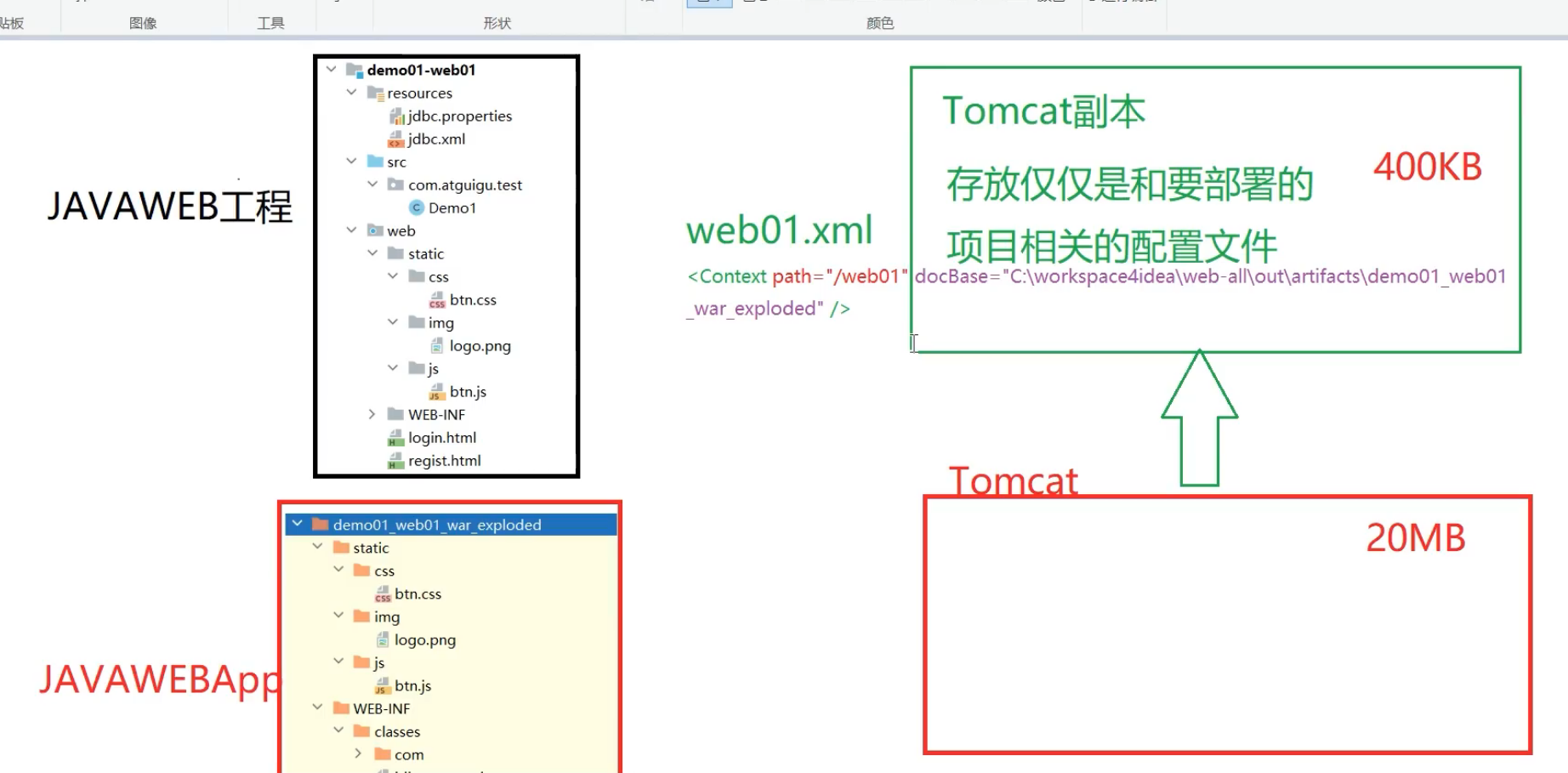Screen dimensions: 1568x773
Task: Select btn.js file icon in demo01-web01 tree
Action: 437,391
